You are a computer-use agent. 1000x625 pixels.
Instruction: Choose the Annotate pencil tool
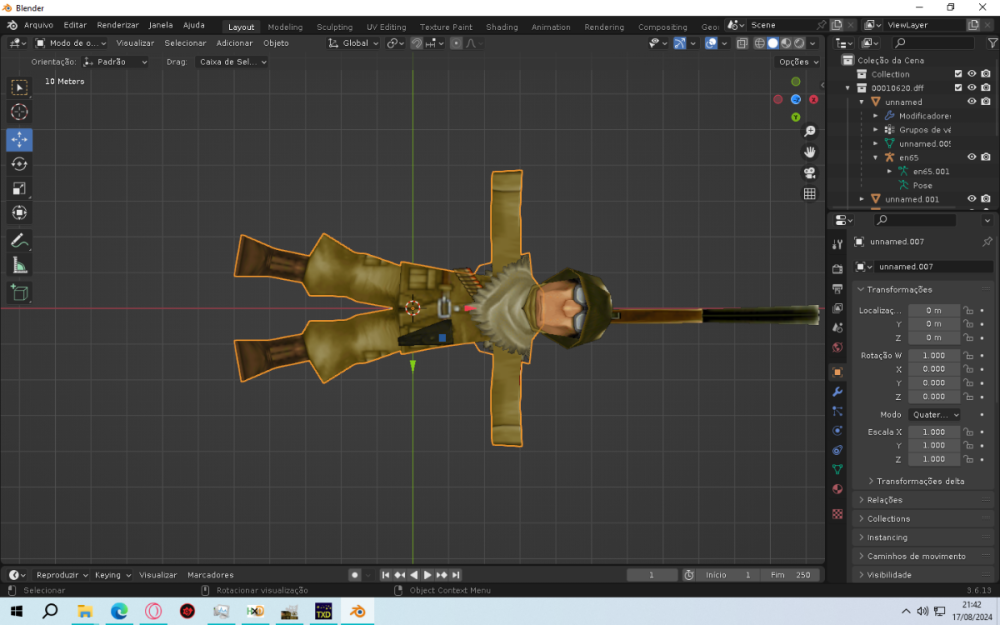tap(19, 241)
